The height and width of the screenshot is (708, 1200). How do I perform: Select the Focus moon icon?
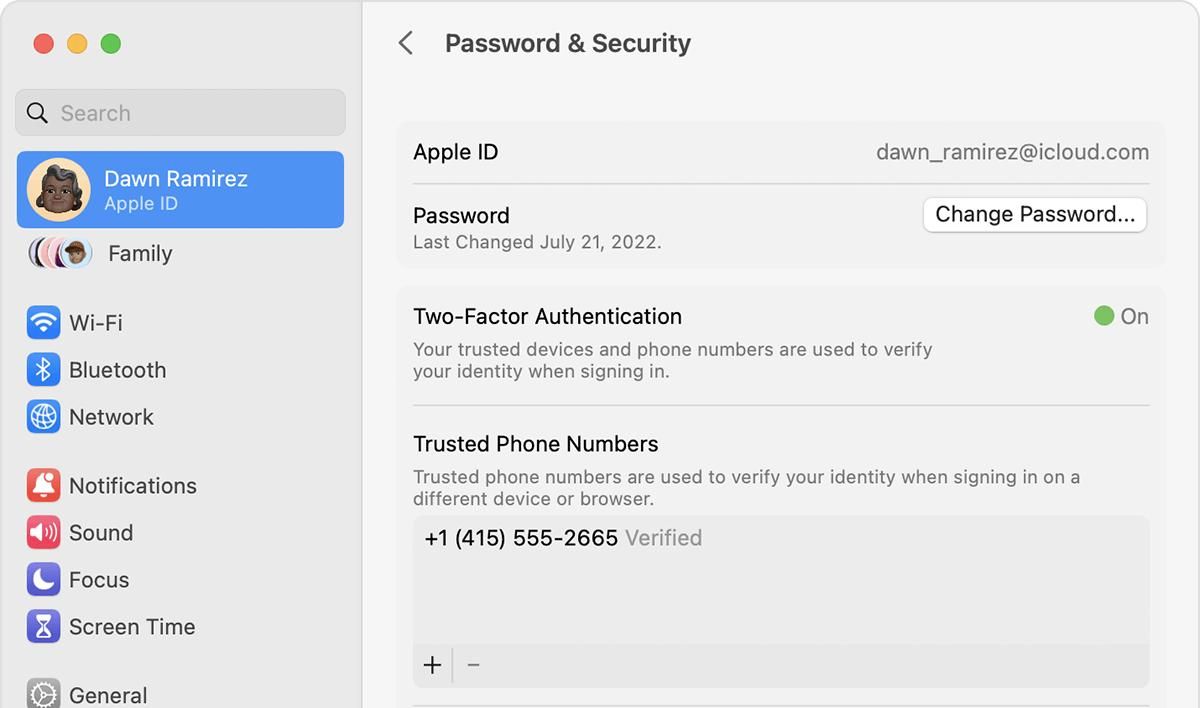coord(42,580)
